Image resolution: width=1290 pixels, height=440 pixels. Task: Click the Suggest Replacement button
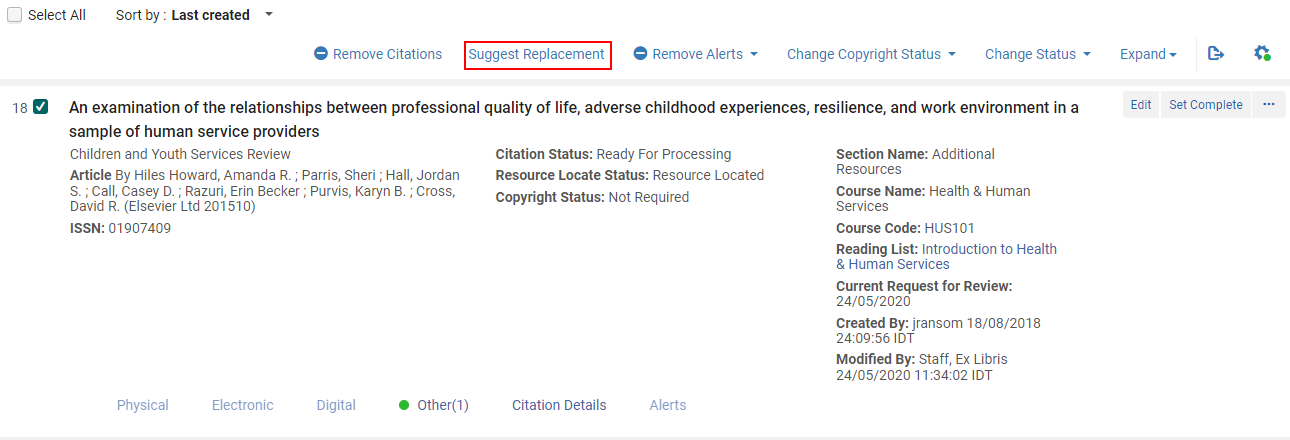click(x=537, y=54)
